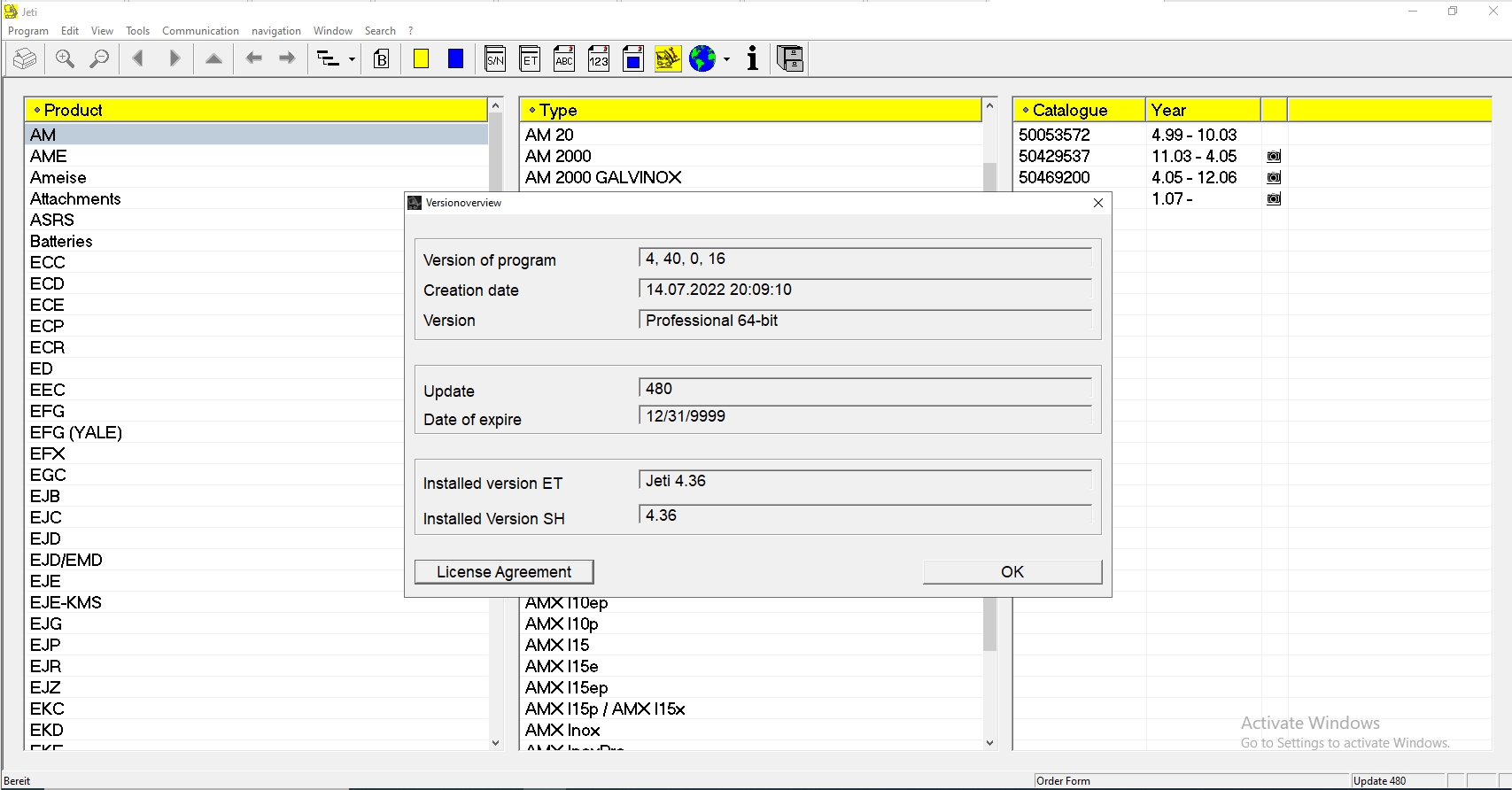
Task: Click Type list scroll up arrow
Action: click(990, 105)
